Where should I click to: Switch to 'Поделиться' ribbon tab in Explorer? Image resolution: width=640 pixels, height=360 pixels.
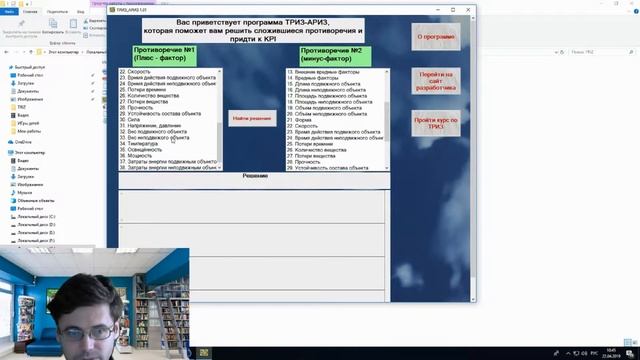(57, 12)
